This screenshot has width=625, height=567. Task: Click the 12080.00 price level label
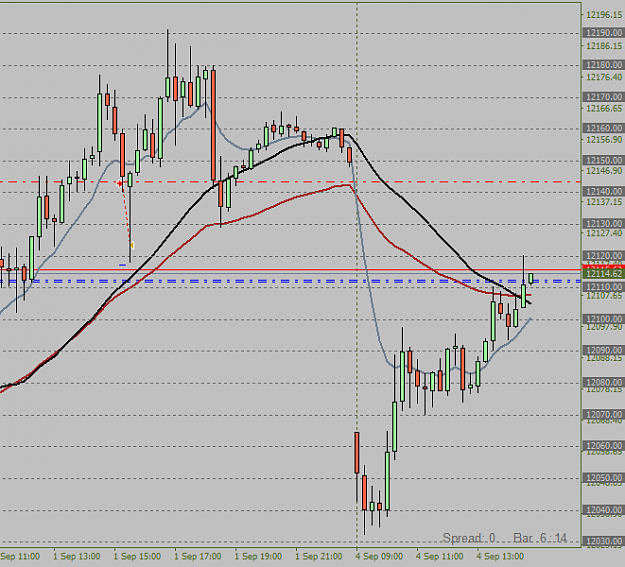(603, 382)
